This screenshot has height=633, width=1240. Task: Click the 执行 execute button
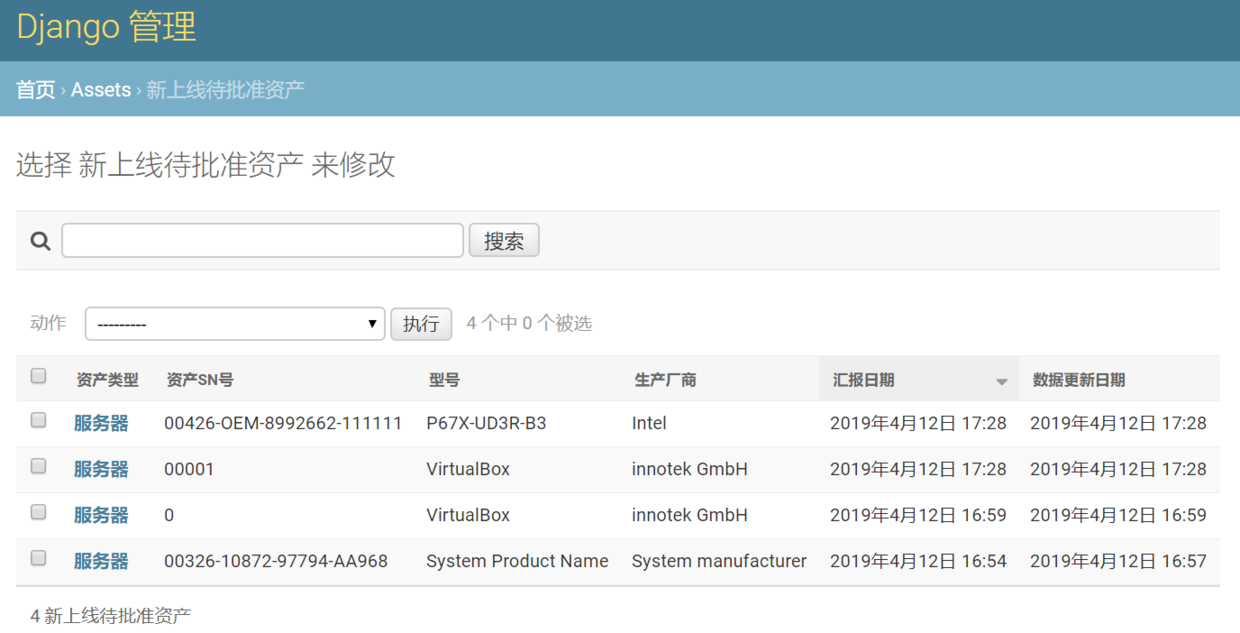(x=421, y=324)
